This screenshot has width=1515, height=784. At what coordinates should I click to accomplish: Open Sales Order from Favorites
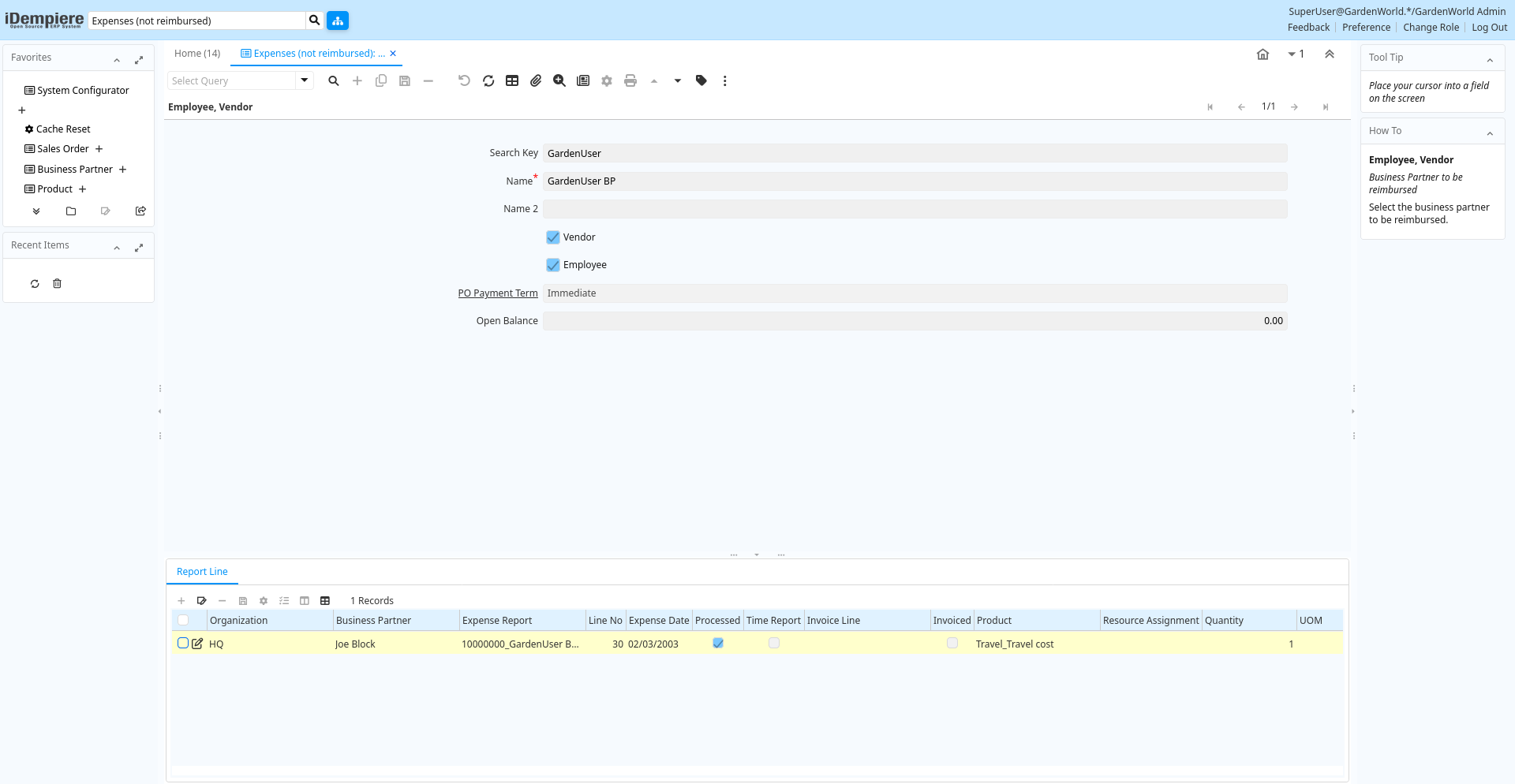click(63, 149)
